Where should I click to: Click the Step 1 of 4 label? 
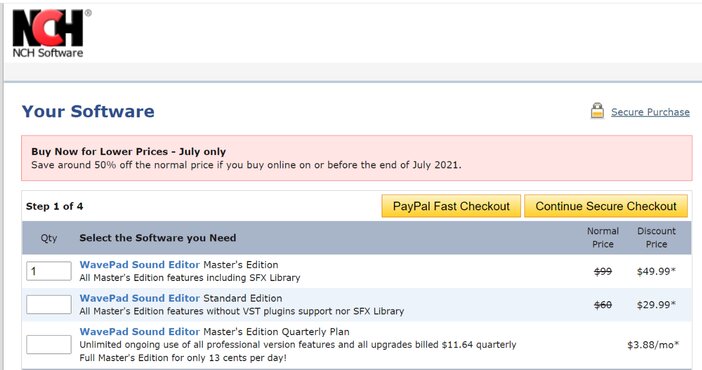coord(54,207)
